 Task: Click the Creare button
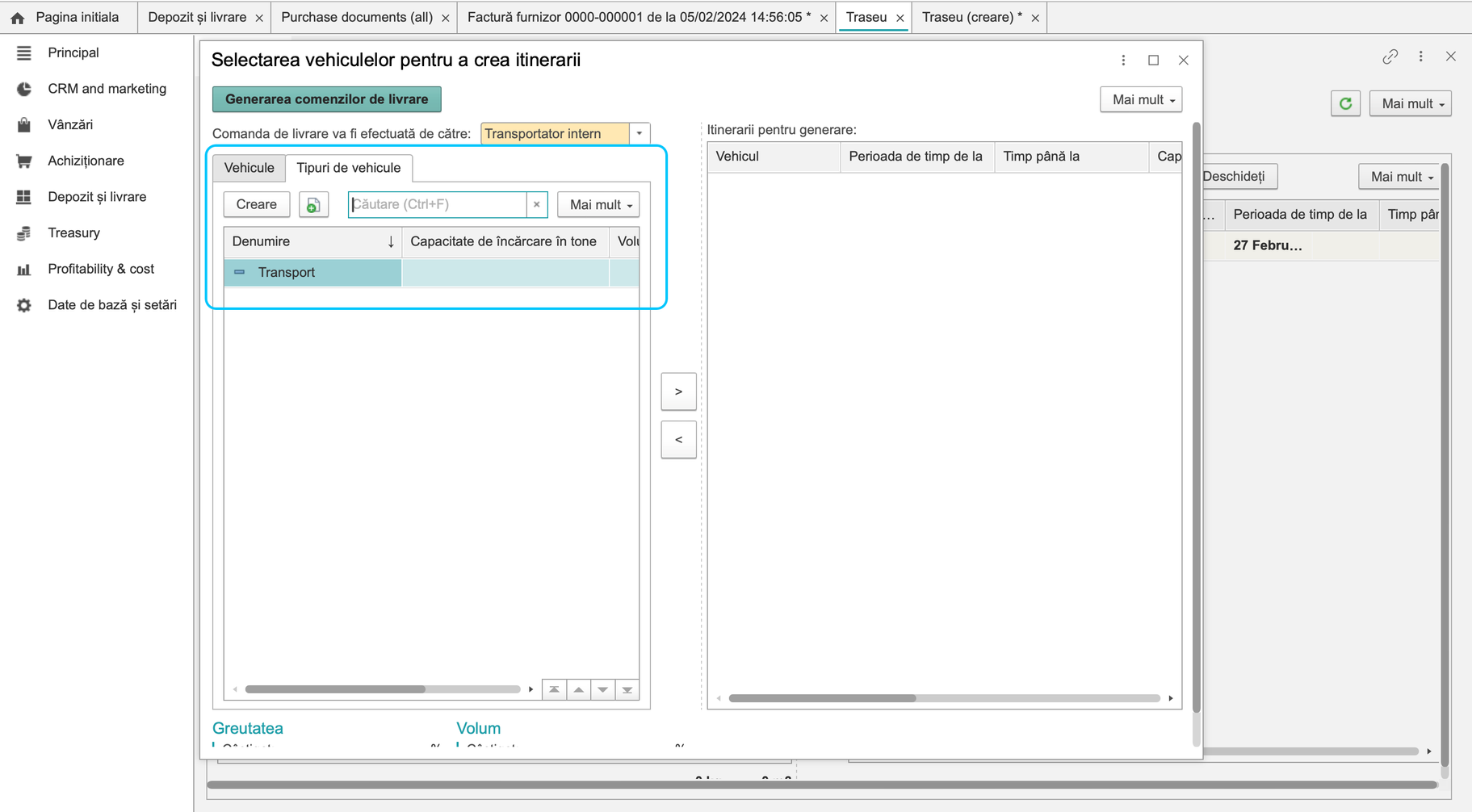[x=257, y=205]
